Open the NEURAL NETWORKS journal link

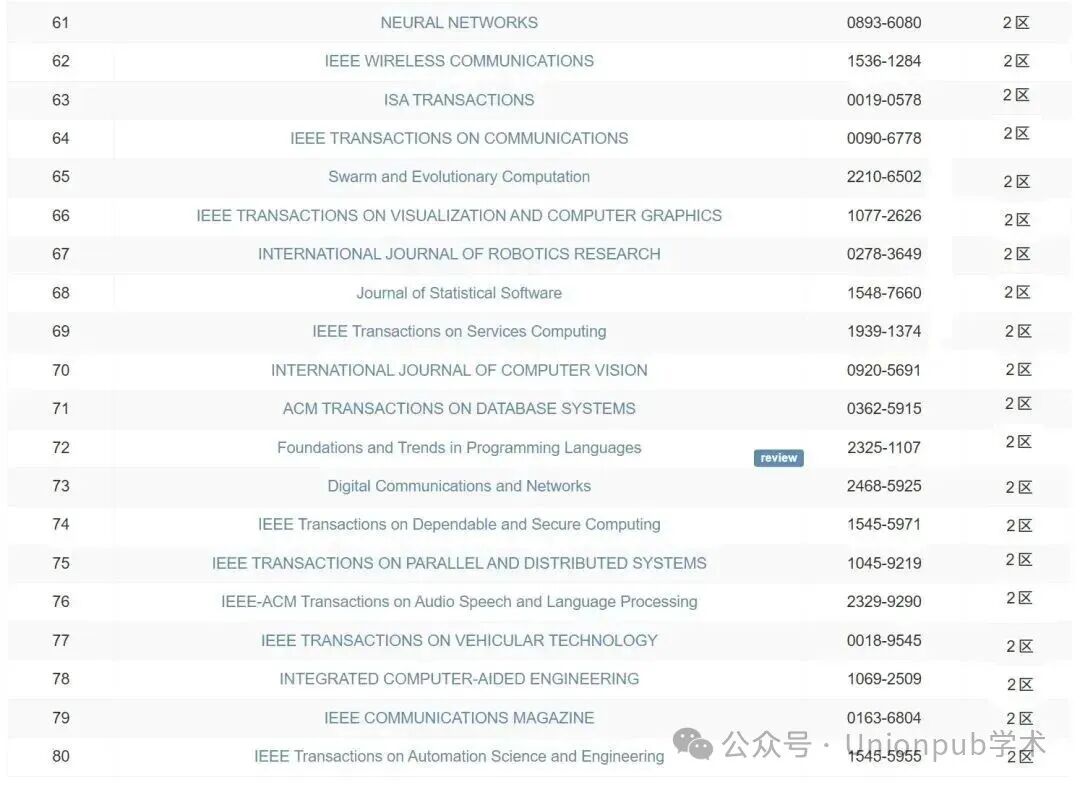(459, 23)
